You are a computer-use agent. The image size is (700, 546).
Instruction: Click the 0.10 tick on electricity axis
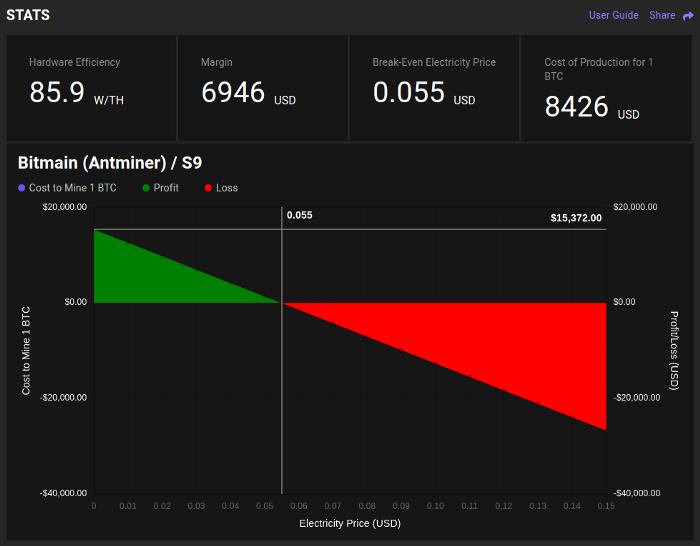435,506
